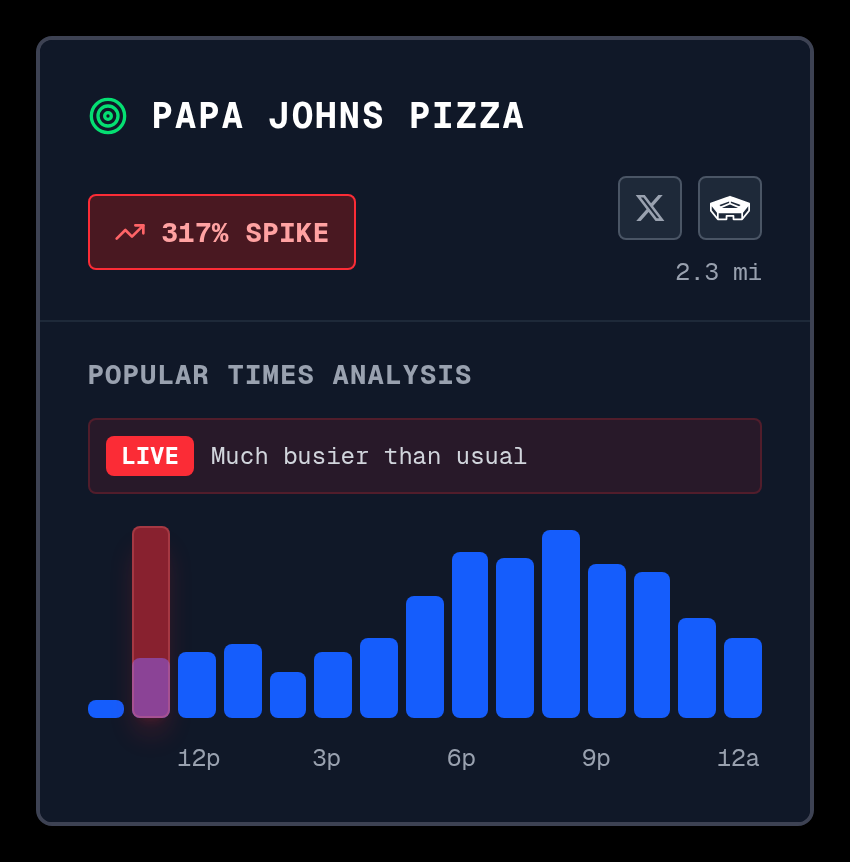850x862 pixels.
Task: Click the 6p time axis label
Action: pyautogui.click(x=461, y=758)
